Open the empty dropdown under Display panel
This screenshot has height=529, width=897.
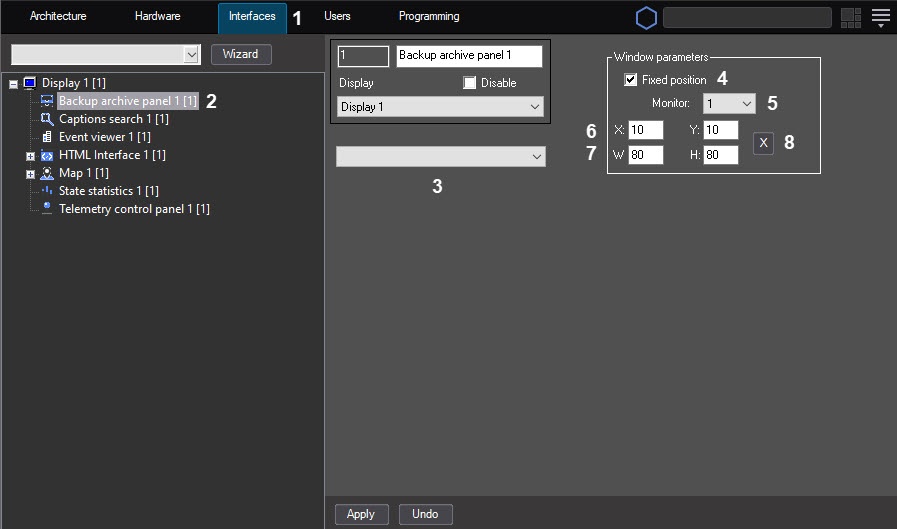(x=440, y=157)
